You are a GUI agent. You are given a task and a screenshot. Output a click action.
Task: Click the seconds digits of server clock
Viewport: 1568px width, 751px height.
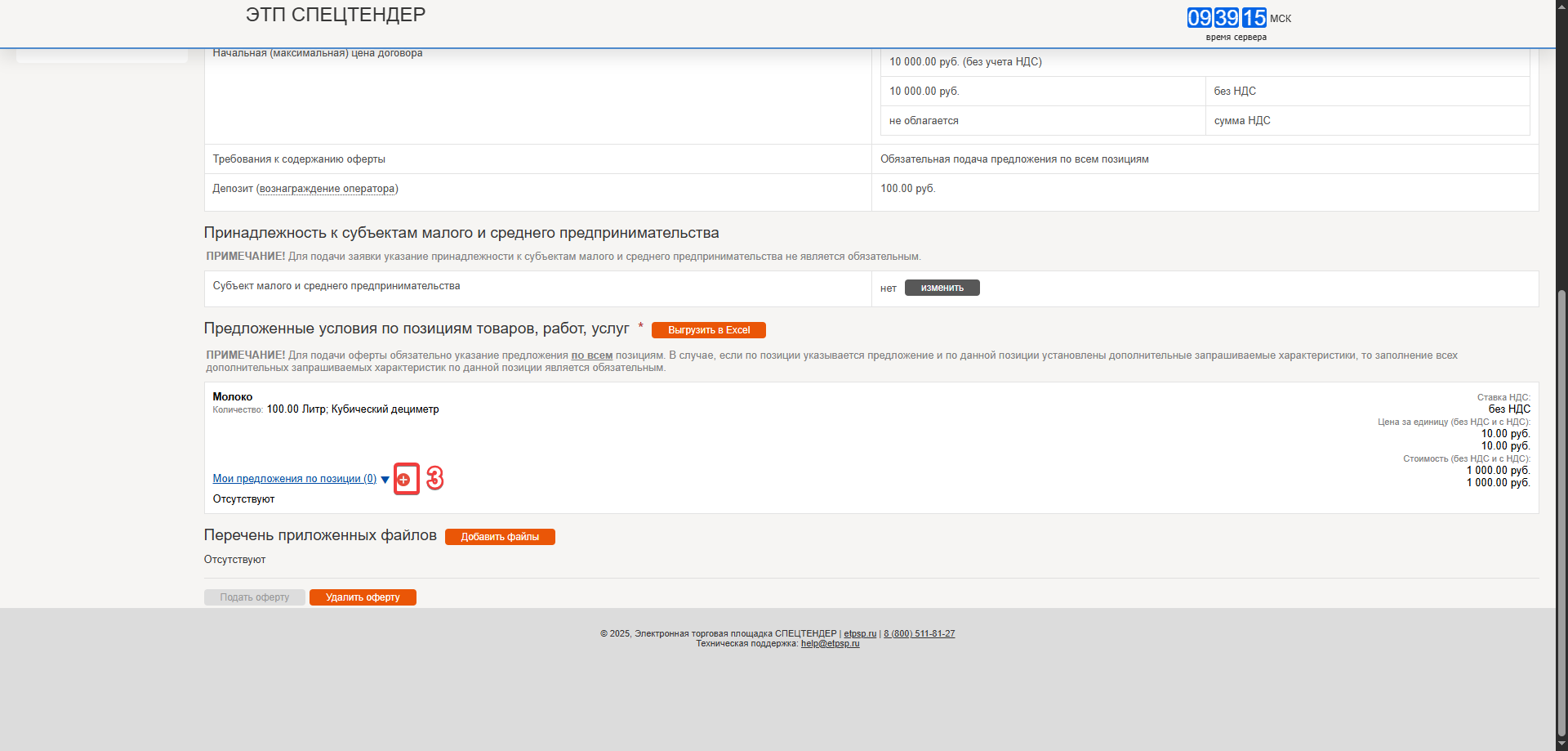coord(1254,18)
